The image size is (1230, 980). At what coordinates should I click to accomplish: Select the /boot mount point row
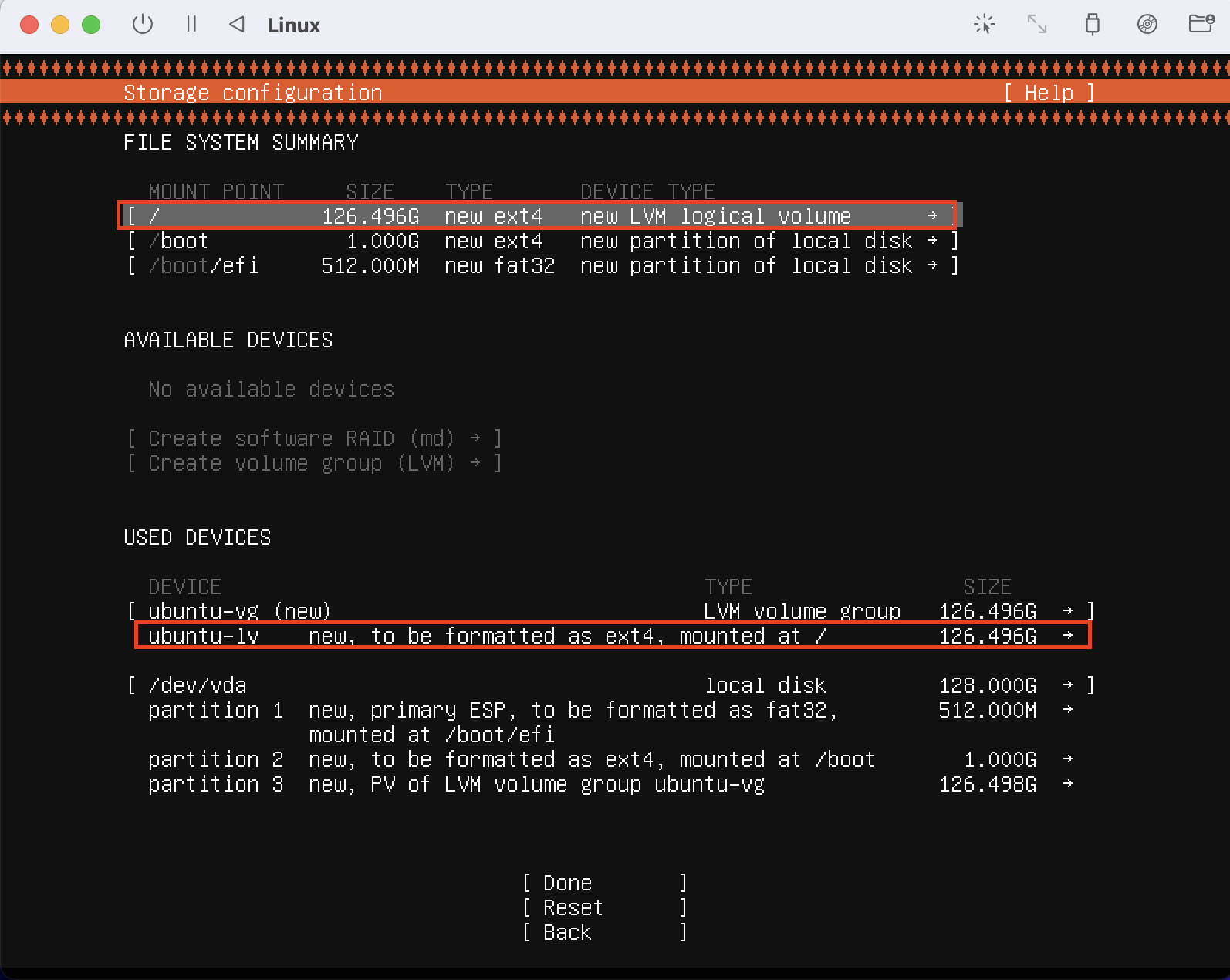543,241
